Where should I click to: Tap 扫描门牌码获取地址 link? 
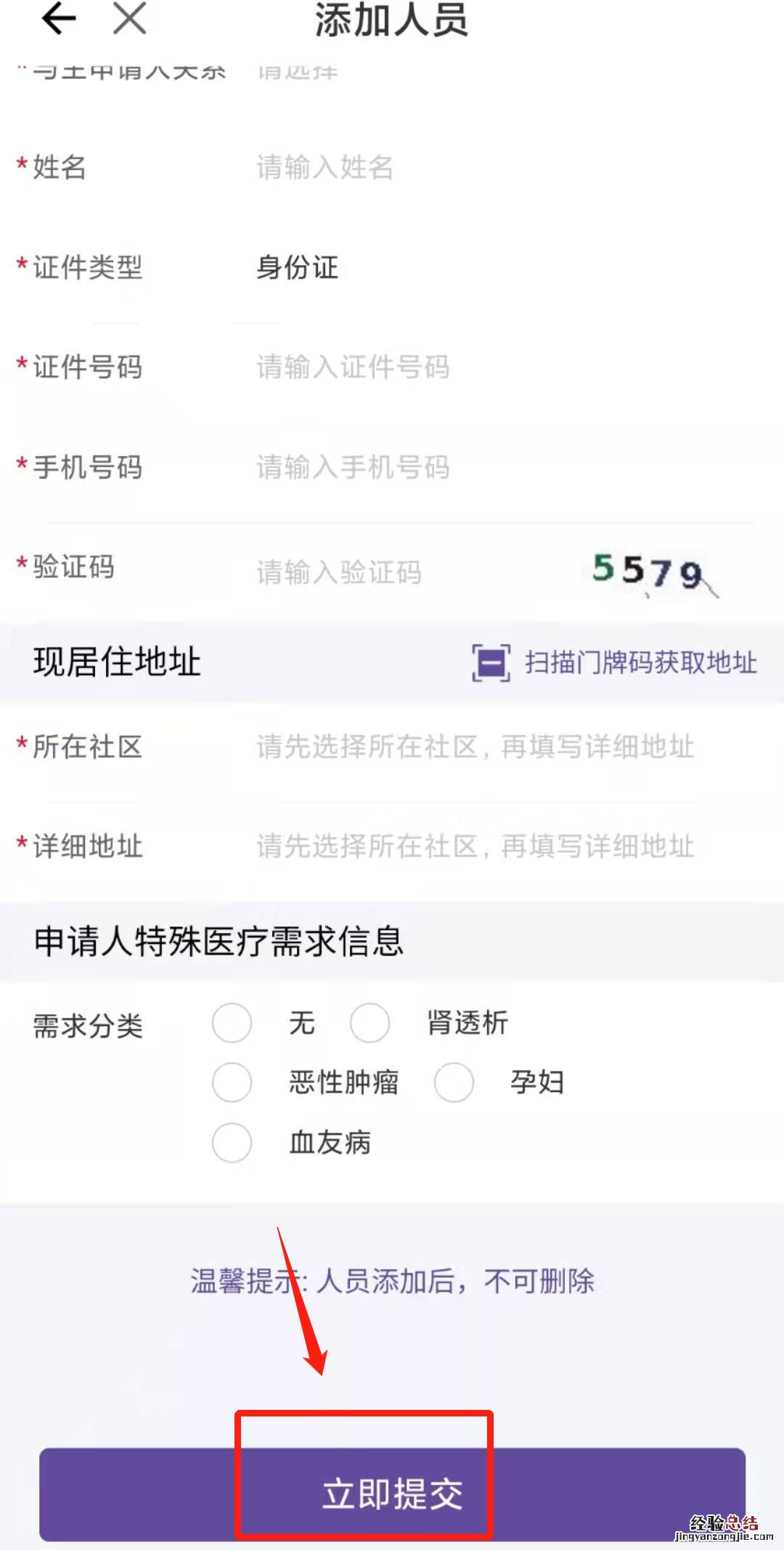click(640, 662)
